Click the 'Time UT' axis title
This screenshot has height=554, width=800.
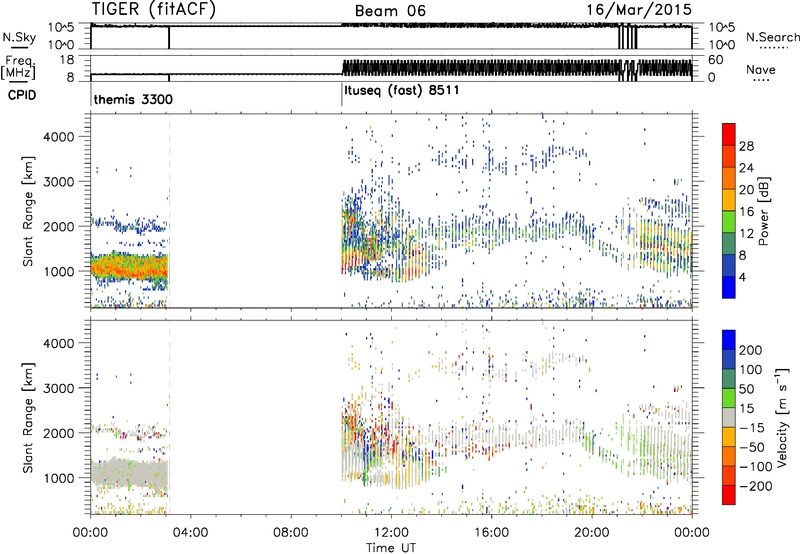point(391,548)
